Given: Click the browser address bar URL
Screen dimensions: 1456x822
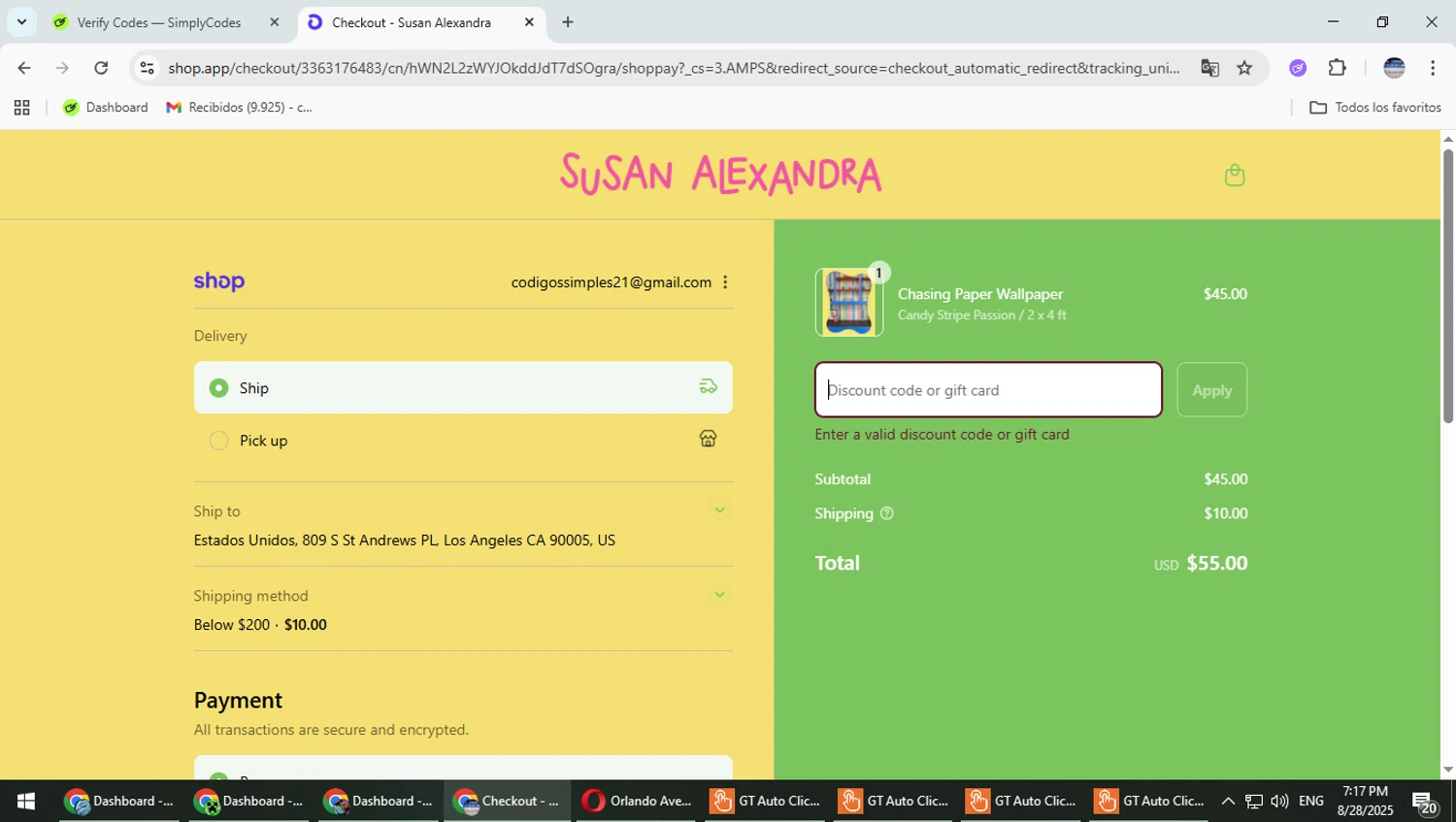Looking at the screenshot, I should [x=674, y=68].
